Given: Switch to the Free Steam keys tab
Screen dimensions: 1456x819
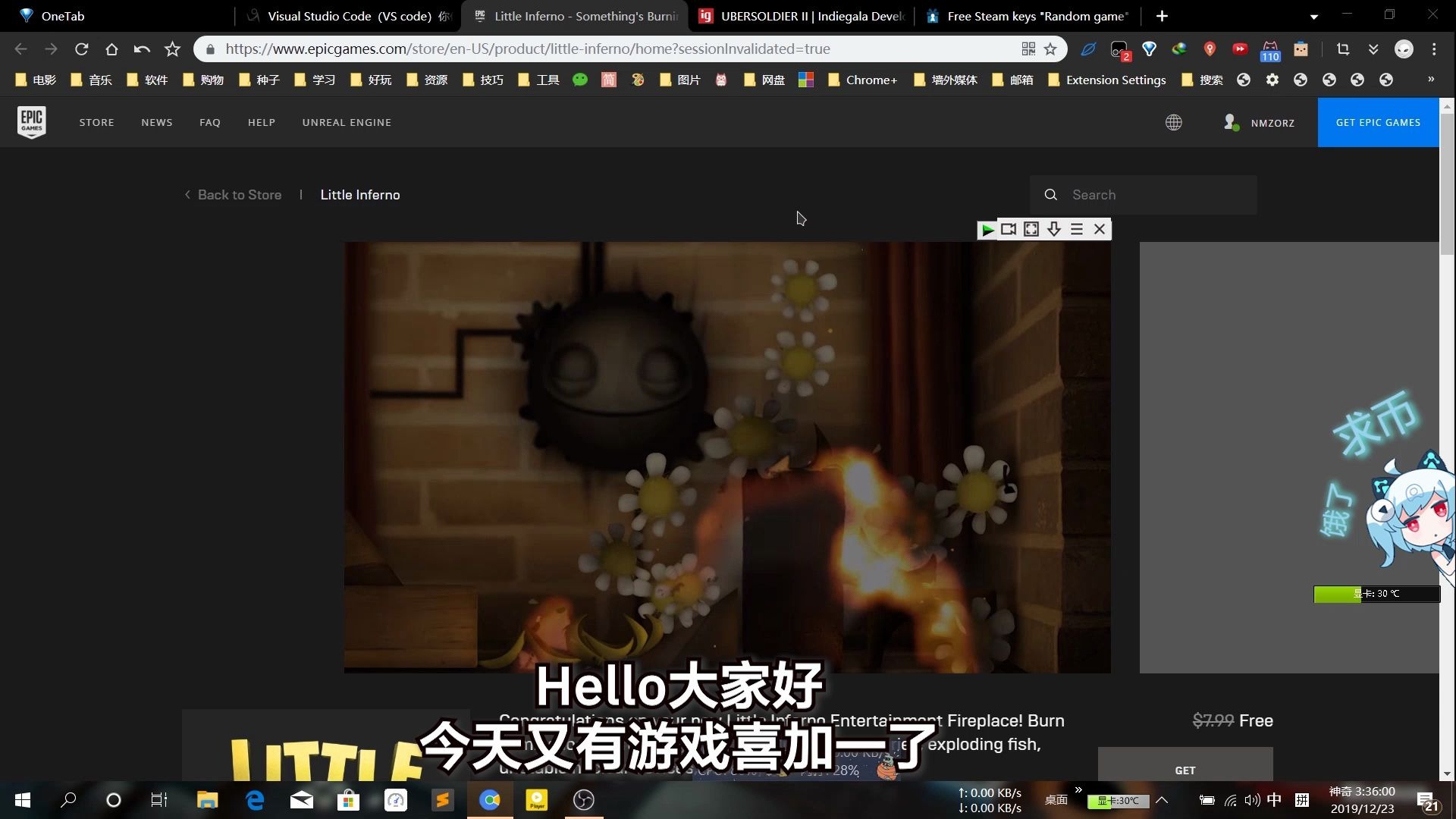Looking at the screenshot, I should point(1028,16).
